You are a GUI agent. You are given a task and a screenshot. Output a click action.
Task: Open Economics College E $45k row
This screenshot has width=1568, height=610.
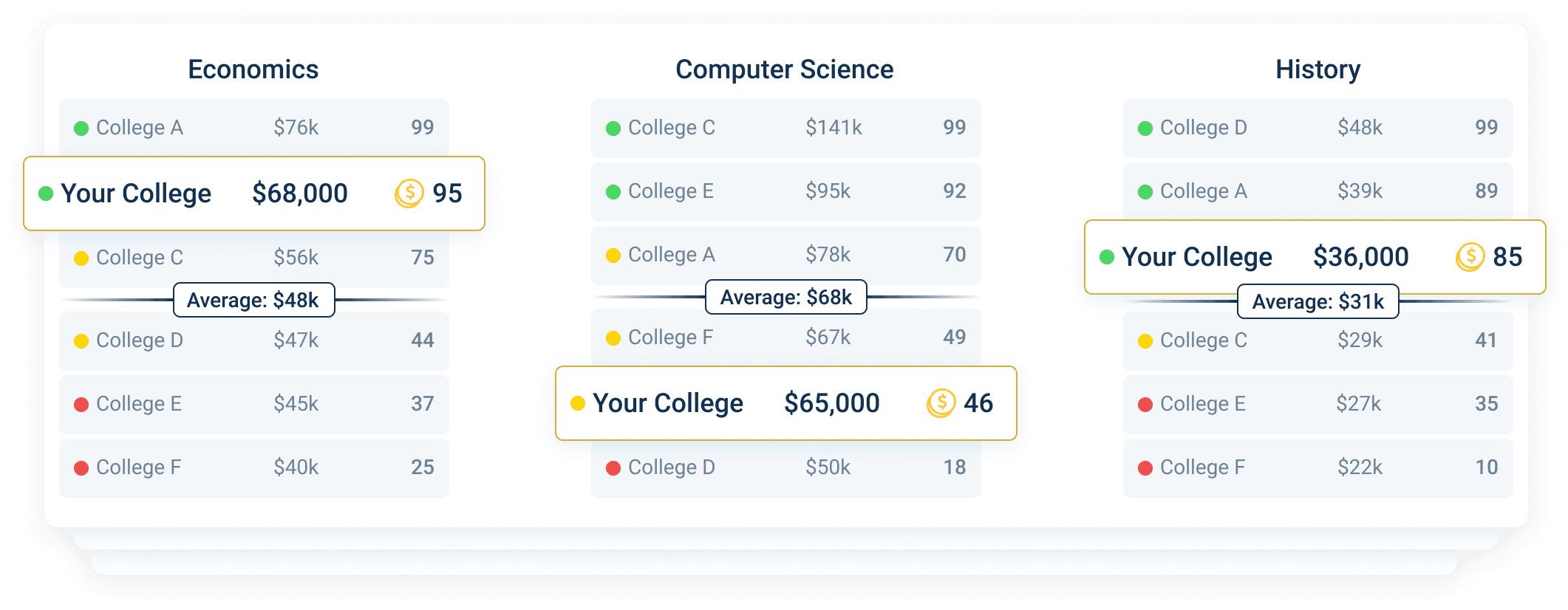[x=254, y=404]
